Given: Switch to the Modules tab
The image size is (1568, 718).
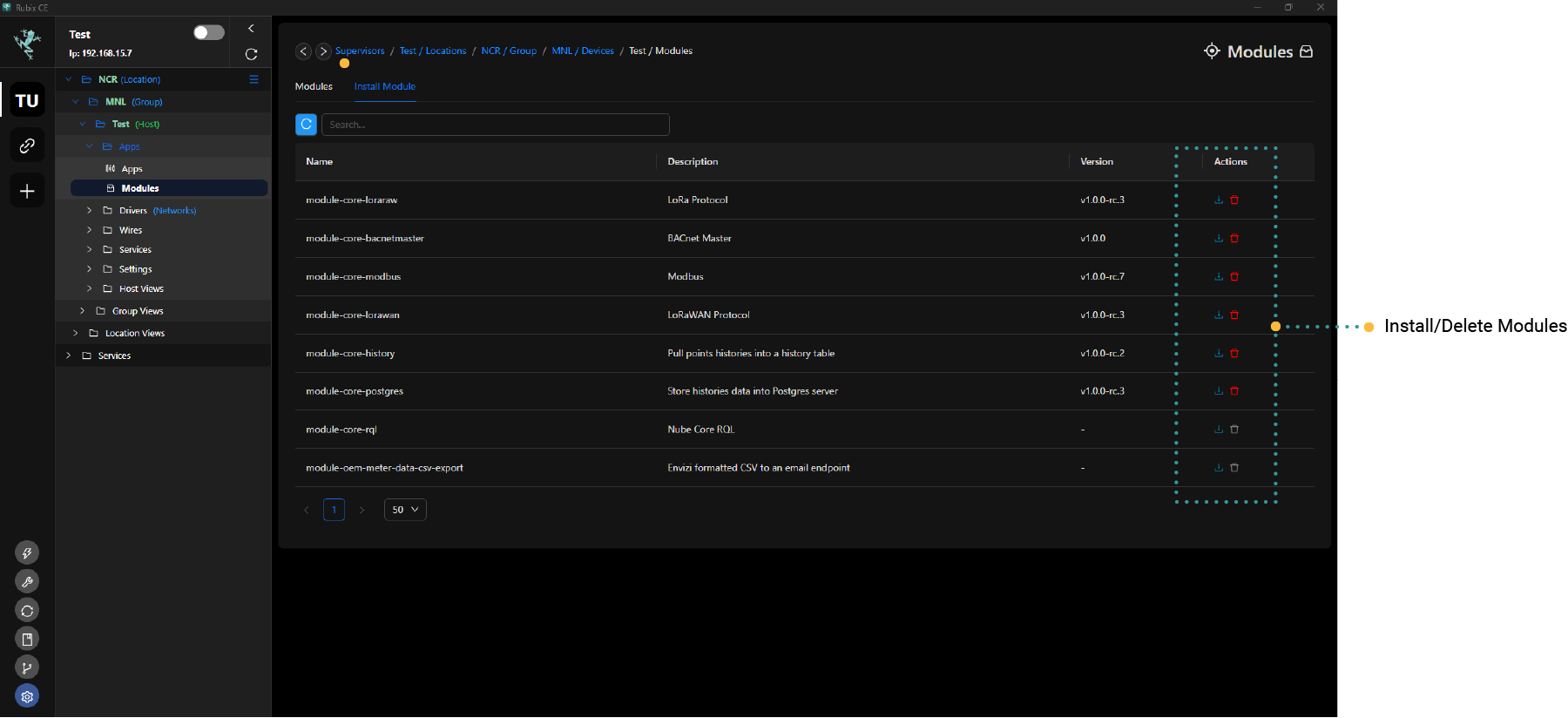Looking at the screenshot, I should click(314, 86).
